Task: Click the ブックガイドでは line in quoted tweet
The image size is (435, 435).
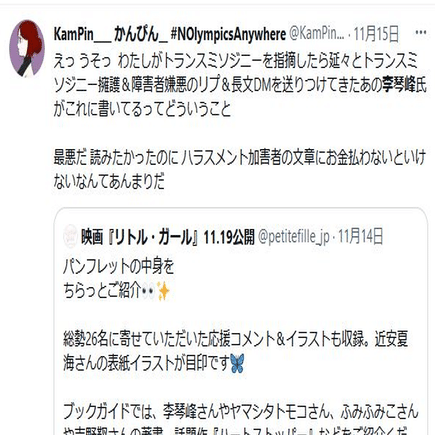Action: [241, 411]
